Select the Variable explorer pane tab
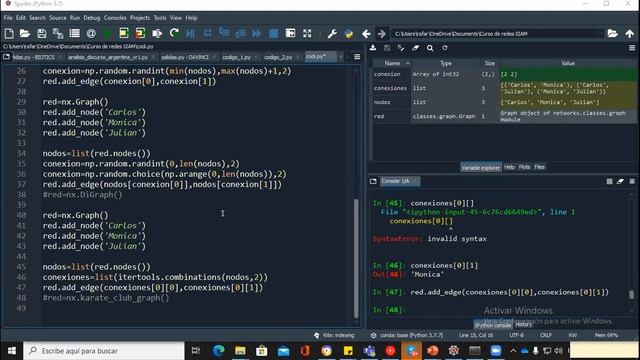Viewport: 640px width, 360px height. (x=481, y=167)
